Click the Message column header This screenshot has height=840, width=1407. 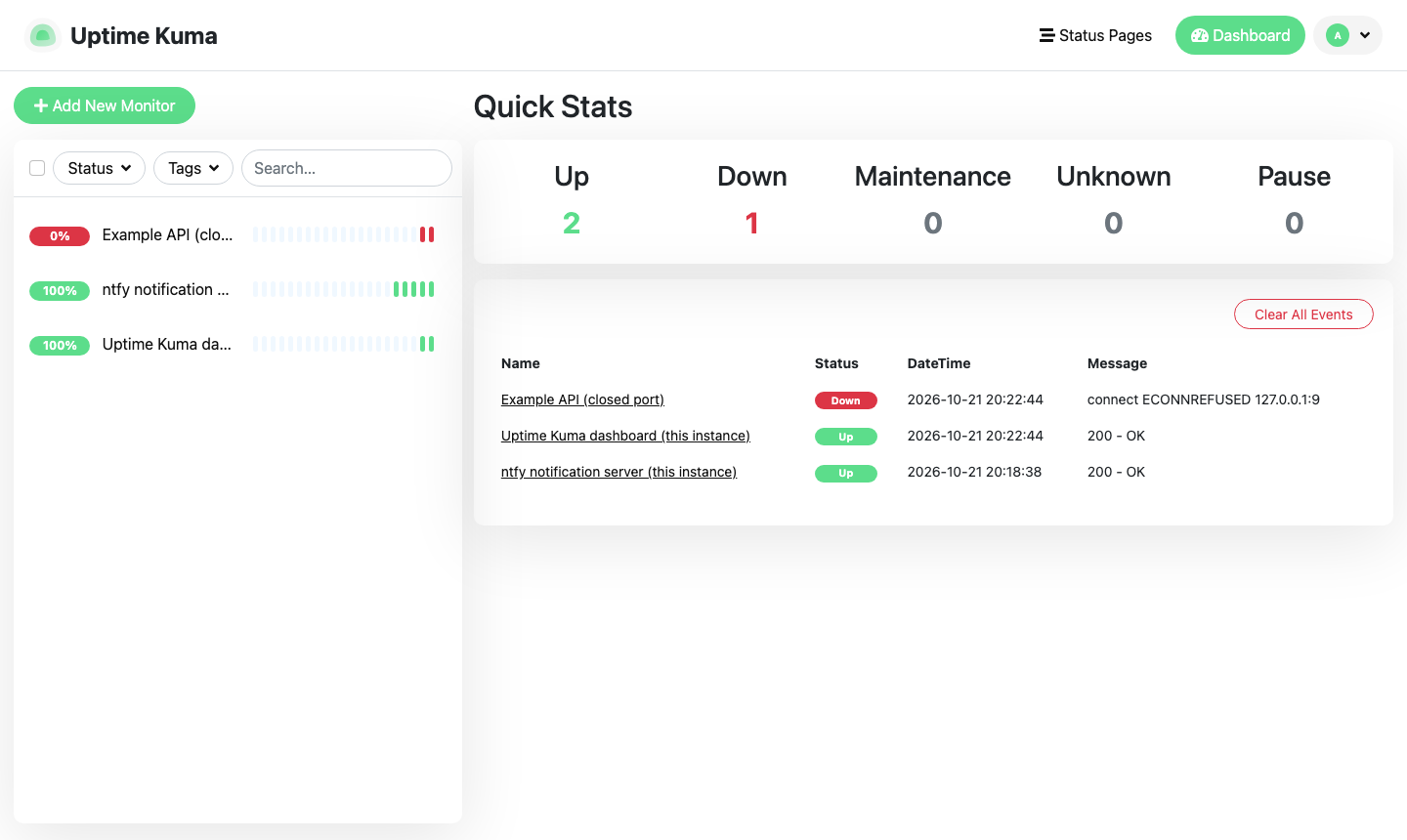tap(1118, 363)
